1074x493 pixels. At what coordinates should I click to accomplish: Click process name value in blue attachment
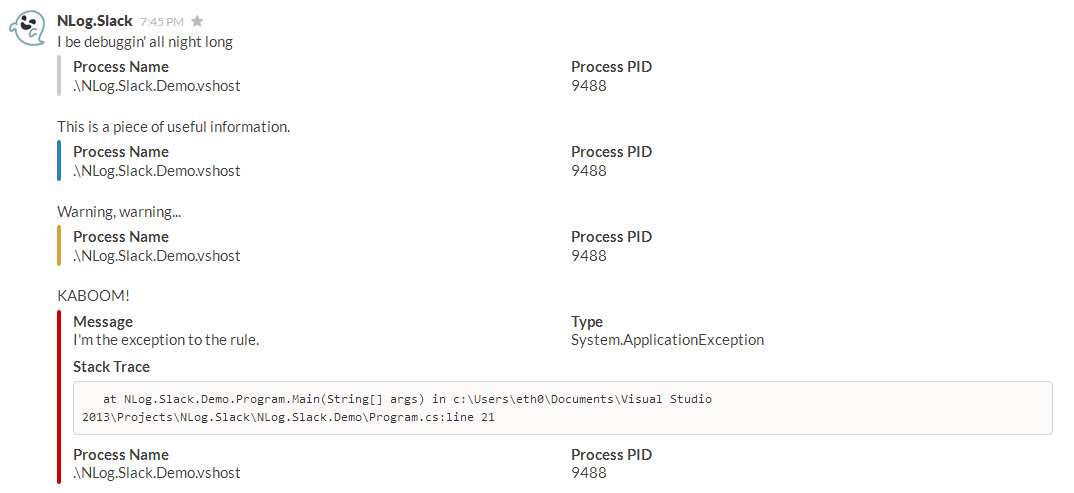[157, 171]
